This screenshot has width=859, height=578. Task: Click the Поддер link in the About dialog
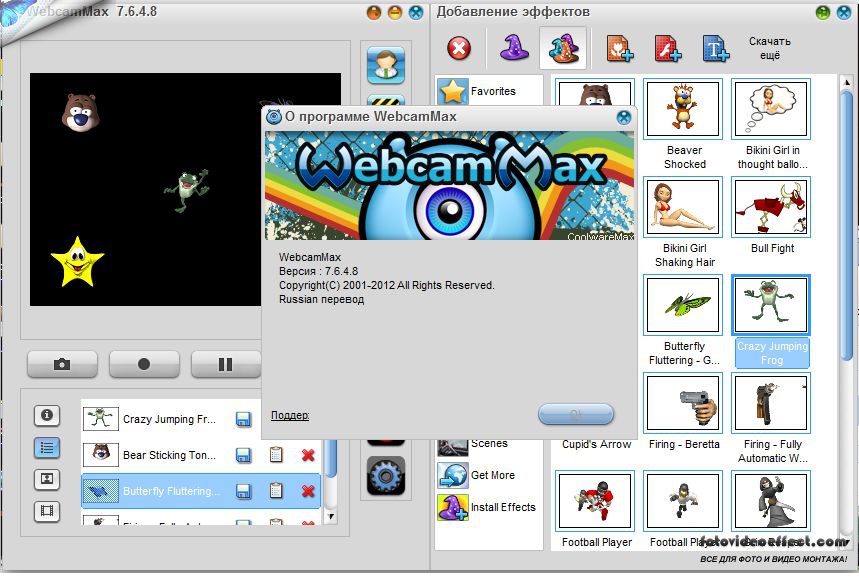click(290, 415)
